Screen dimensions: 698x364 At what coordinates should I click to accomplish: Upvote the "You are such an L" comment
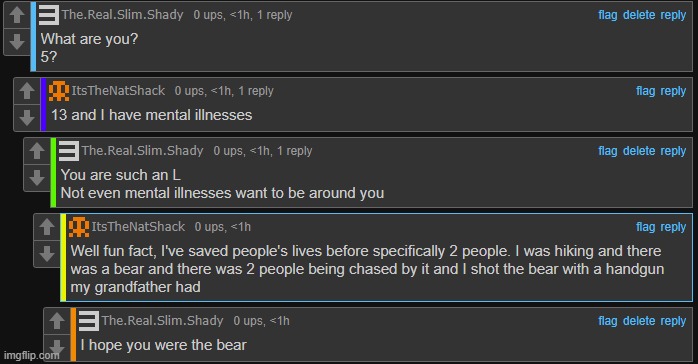[x=37, y=151]
